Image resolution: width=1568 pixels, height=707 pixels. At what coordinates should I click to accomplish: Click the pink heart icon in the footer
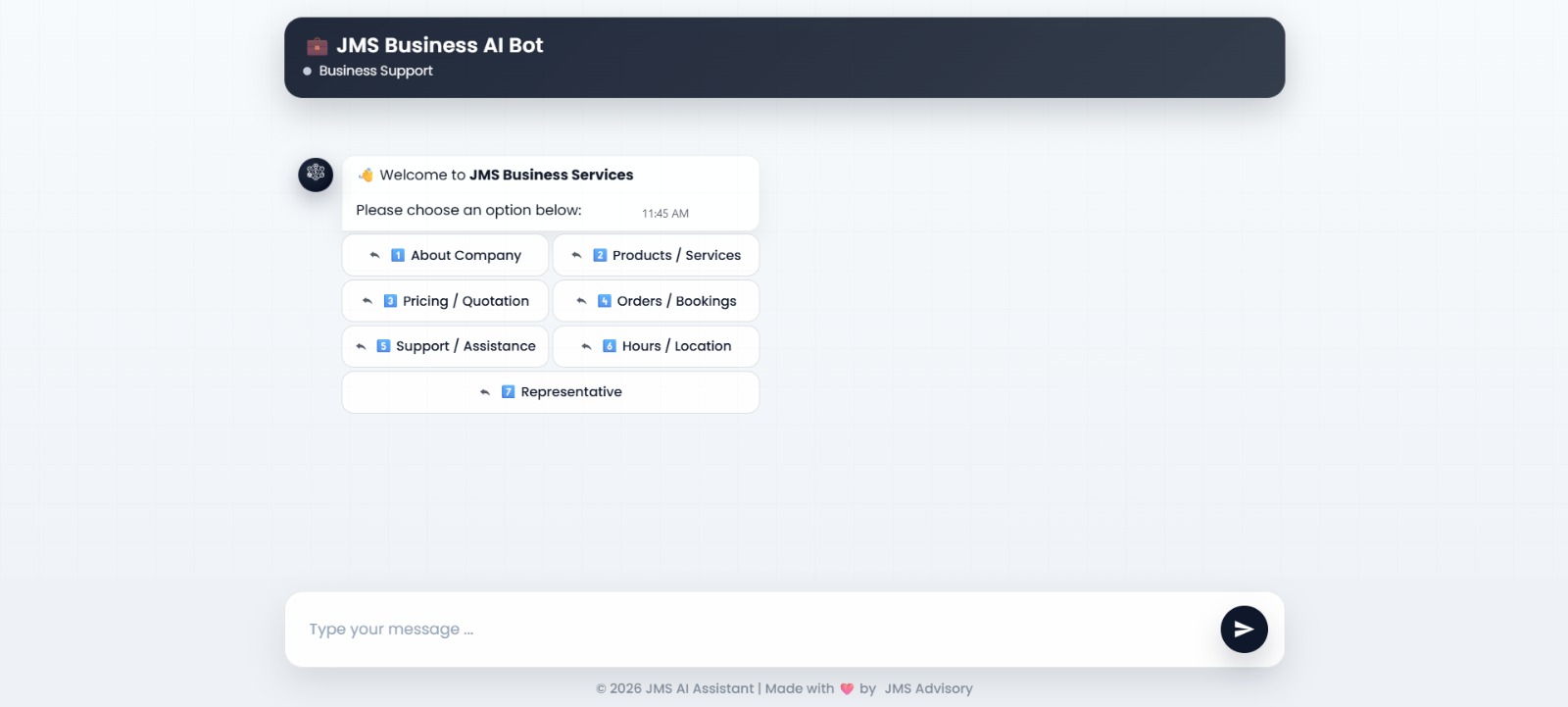pyautogui.click(x=847, y=688)
